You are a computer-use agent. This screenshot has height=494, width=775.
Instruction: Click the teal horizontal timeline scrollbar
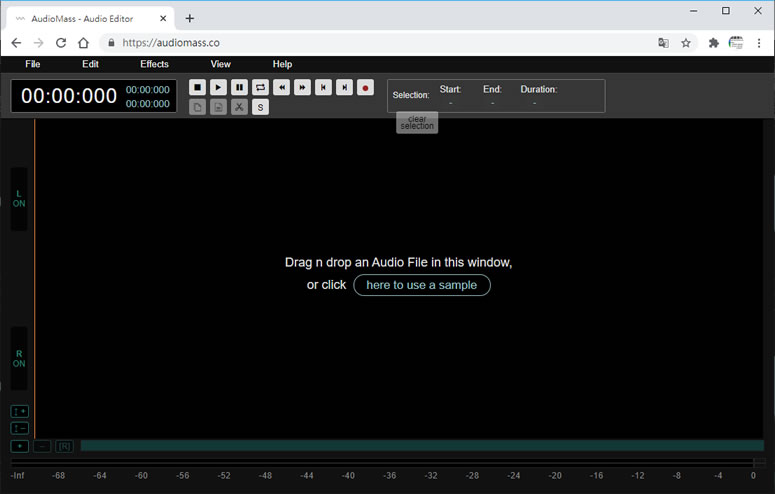point(421,446)
